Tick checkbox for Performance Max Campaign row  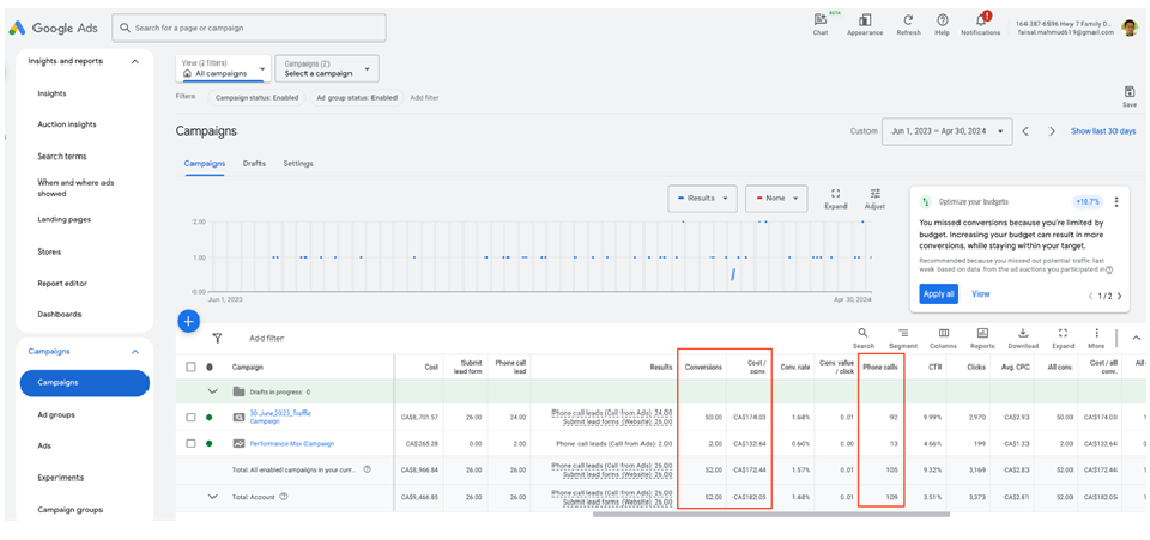tap(191, 443)
